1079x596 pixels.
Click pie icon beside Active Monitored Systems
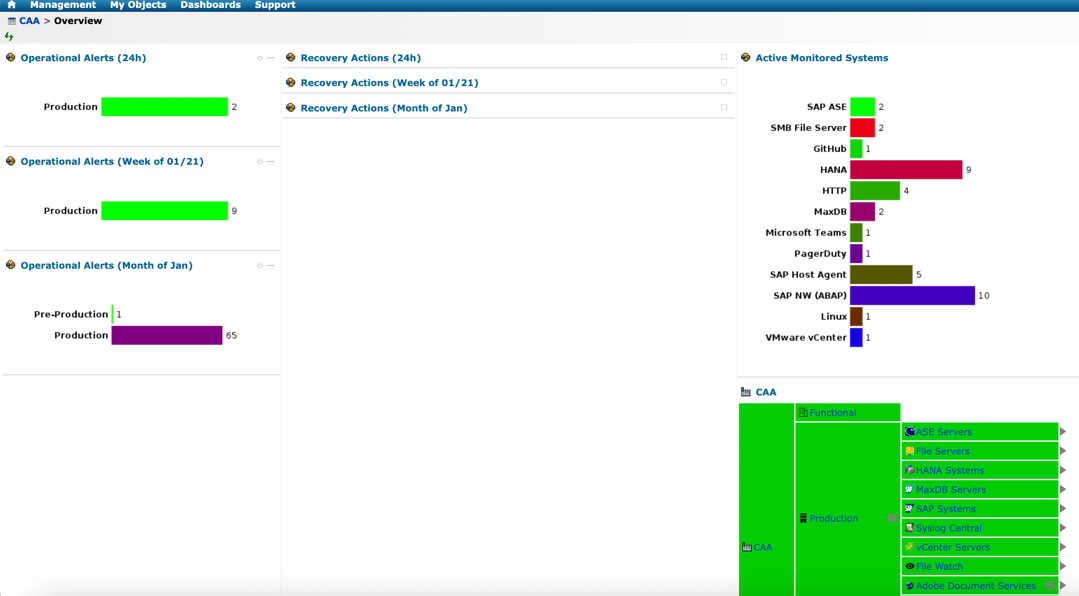click(745, 58)
